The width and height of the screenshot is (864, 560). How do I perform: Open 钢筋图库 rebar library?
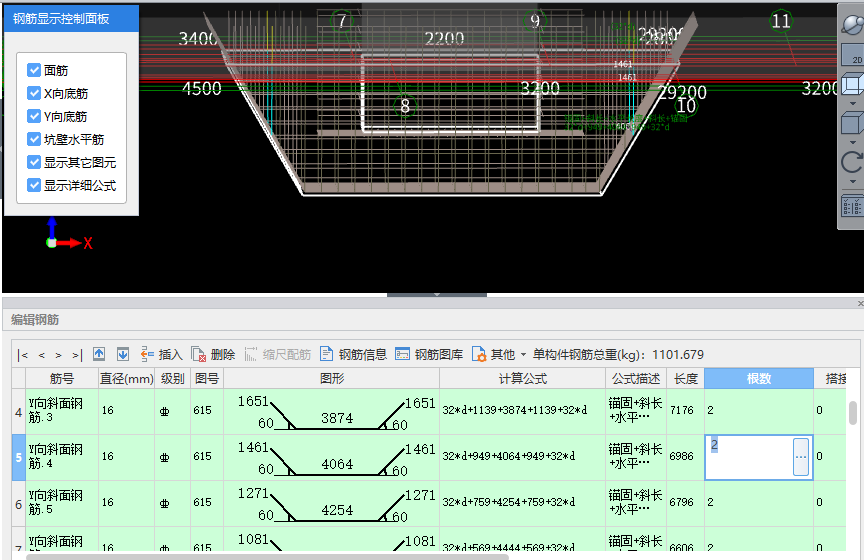tap(429, 354)
